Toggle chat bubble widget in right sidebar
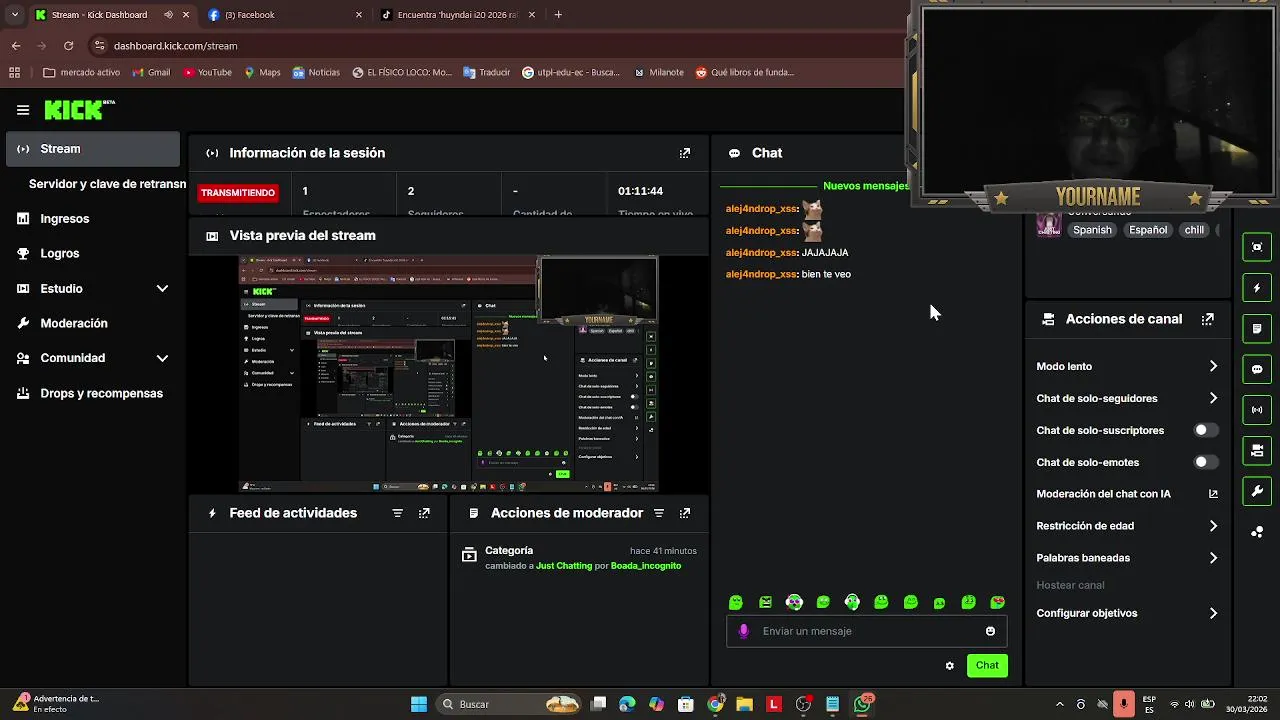This screenshot has height=720, width=1280. (x=1257, y=369)
